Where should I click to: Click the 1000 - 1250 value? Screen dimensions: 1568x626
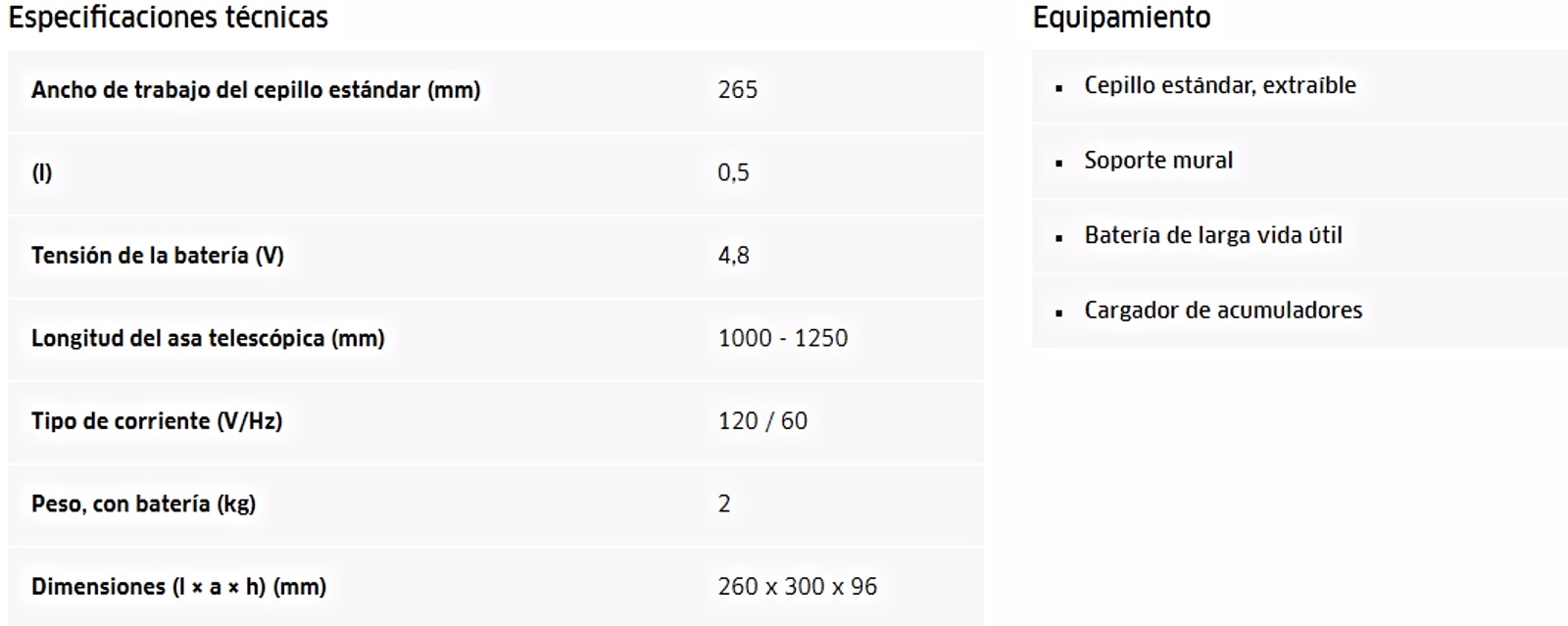(x=782, y=338)
